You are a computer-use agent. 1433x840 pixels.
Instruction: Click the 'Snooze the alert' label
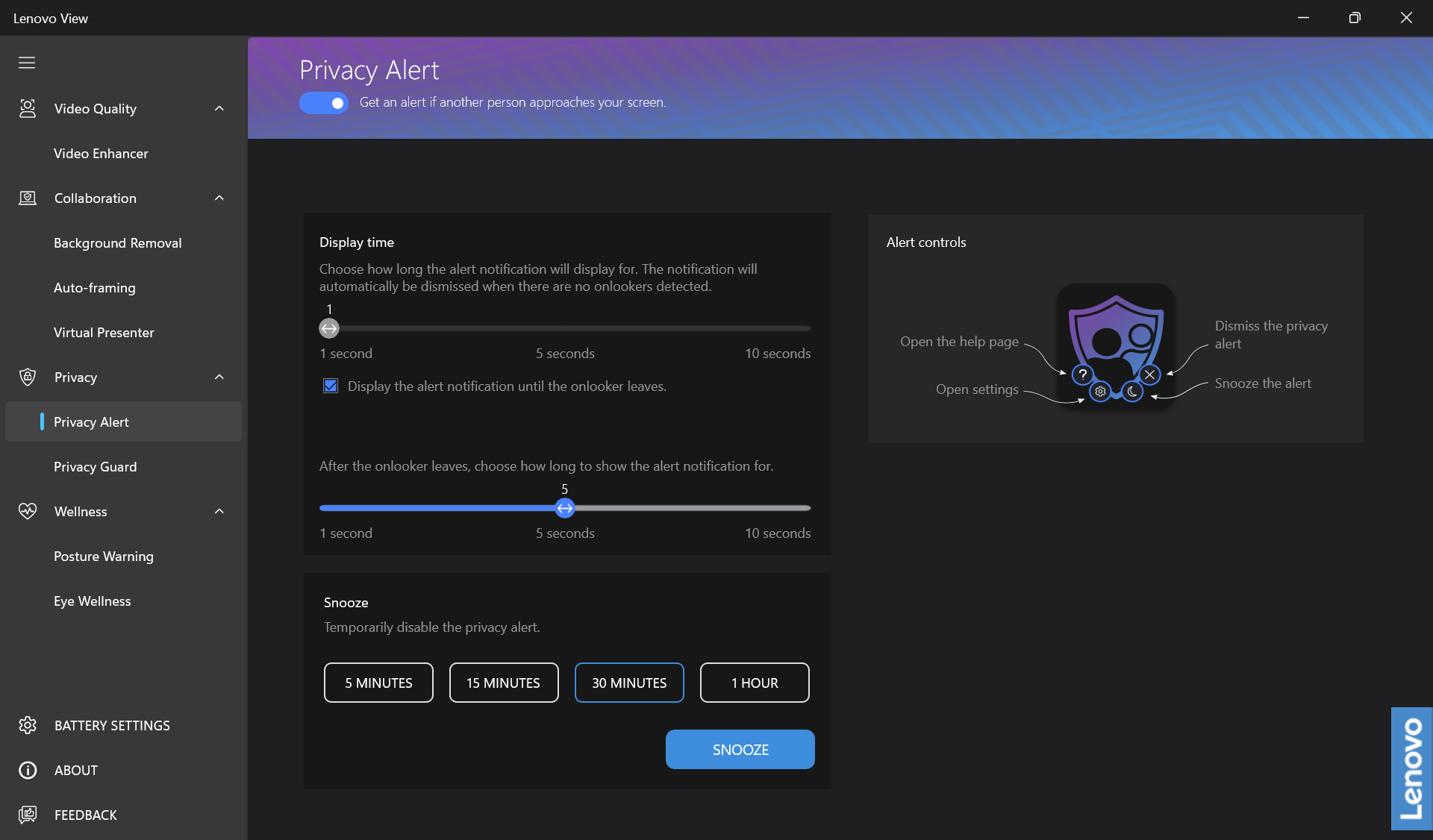click(x=1263, y=383)
